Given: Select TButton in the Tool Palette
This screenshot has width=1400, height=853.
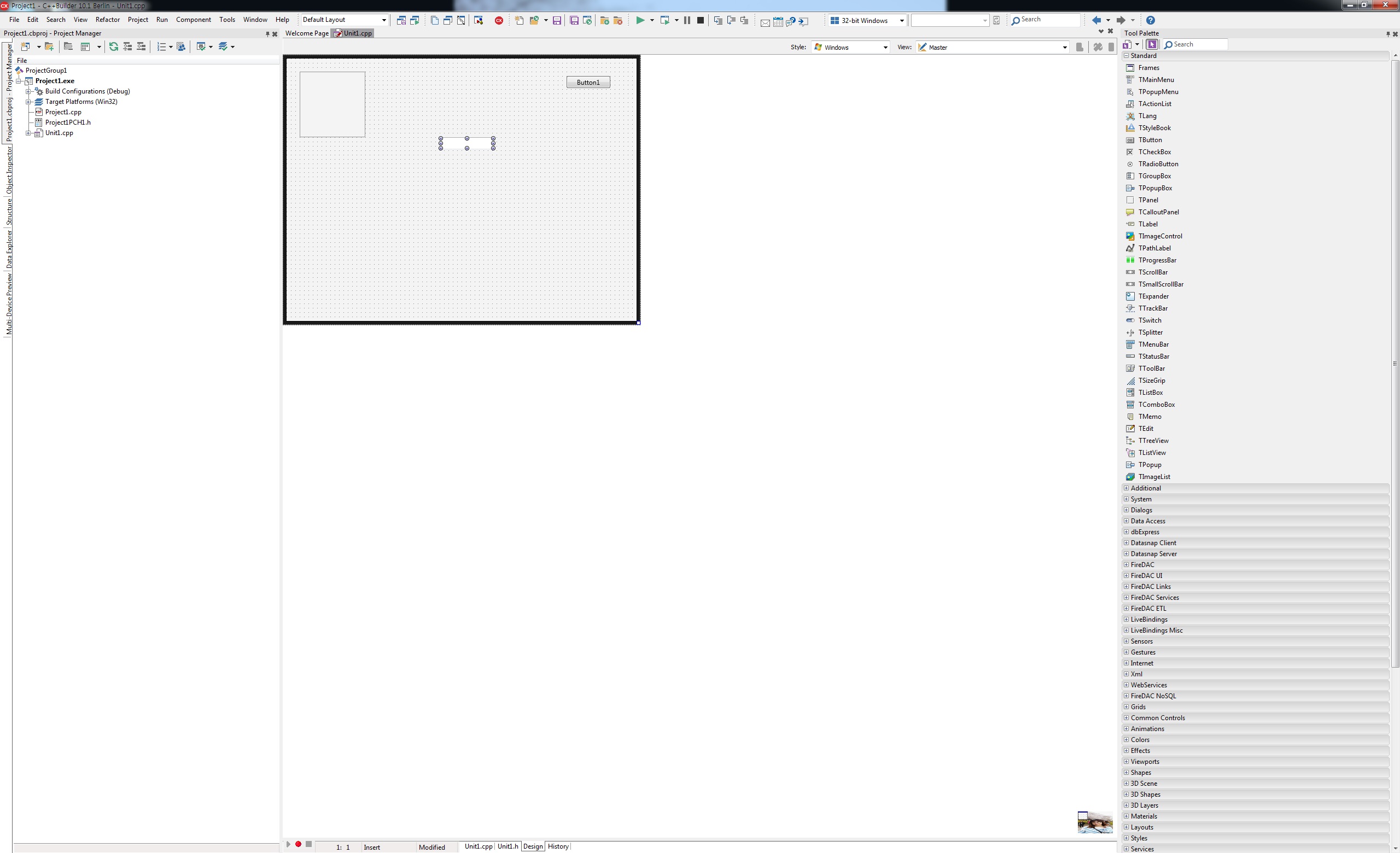Looking at the screenshot, I should 1150,139.
